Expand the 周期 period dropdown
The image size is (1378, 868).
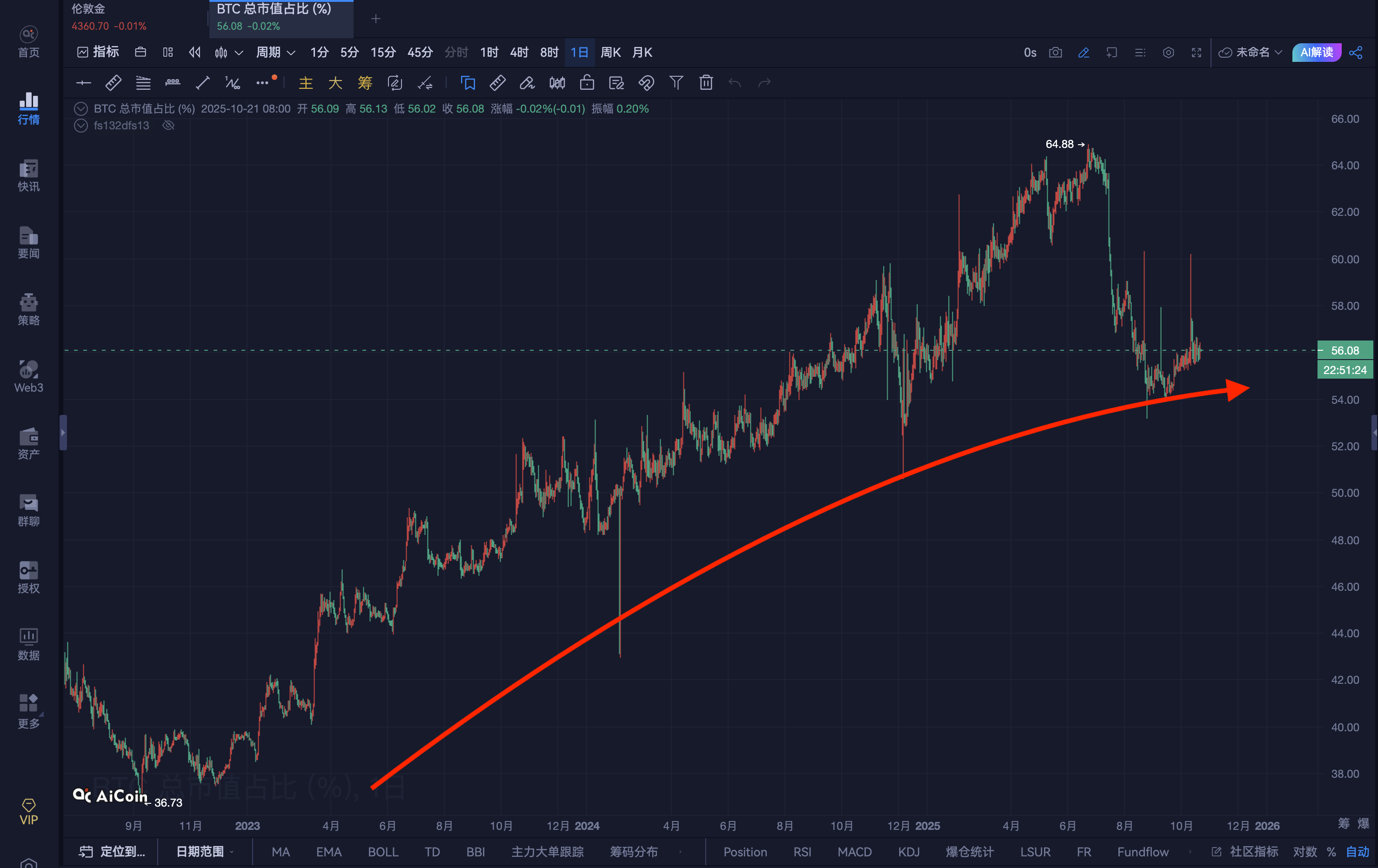pos(275,53)
